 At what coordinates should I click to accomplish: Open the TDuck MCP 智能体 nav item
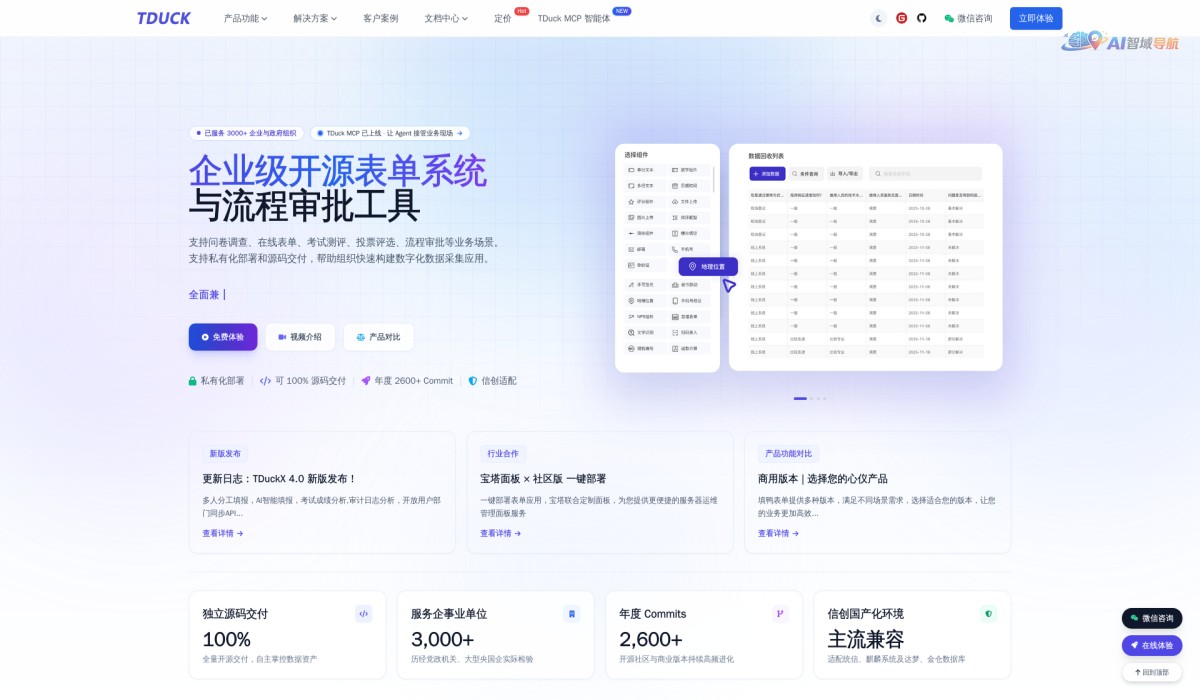(x=573, y=18)
